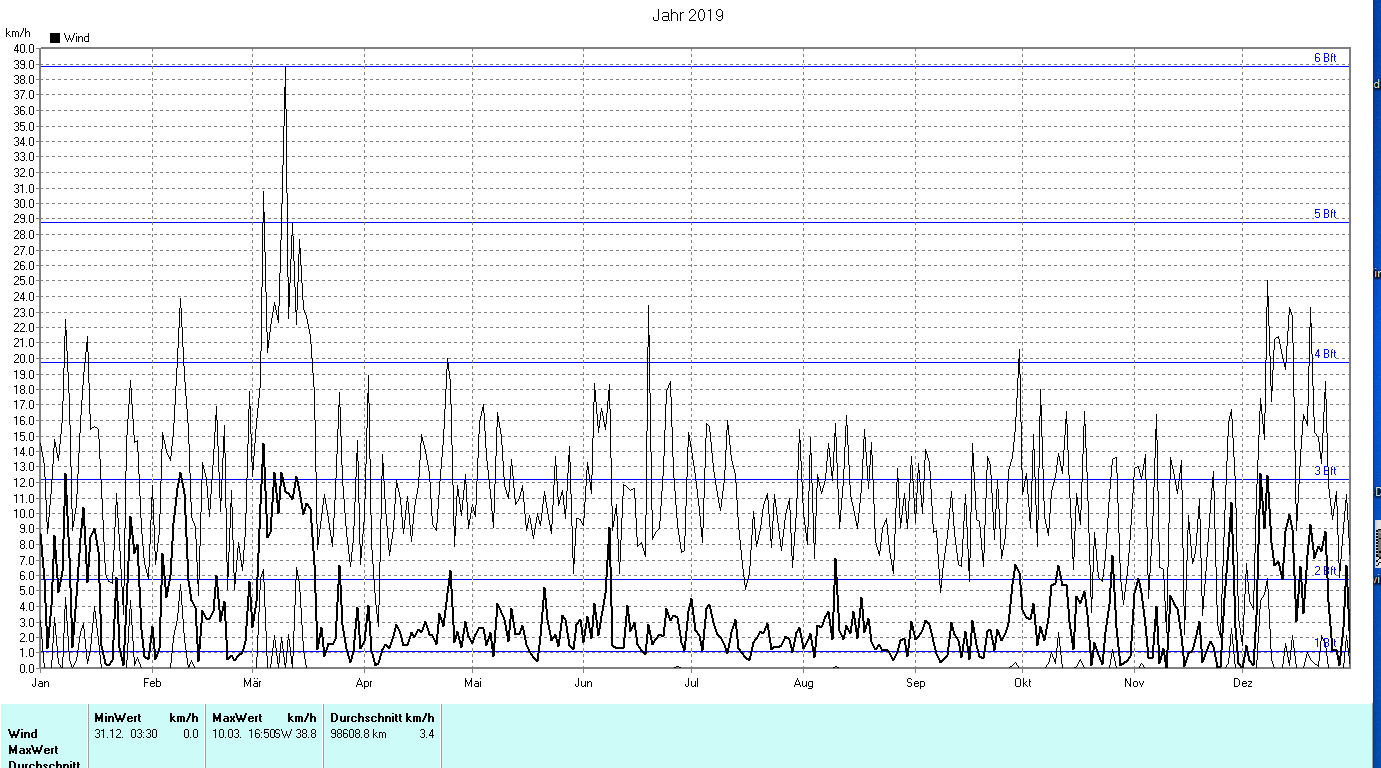
Task: Select the 'Apr' month label on the x-axis
Action: 363,684
